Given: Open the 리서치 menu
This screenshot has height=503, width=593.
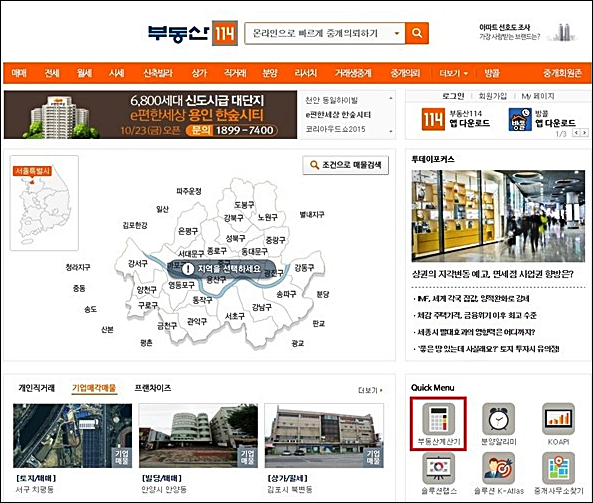Looking at the screenshot, I should pos(306,73).
